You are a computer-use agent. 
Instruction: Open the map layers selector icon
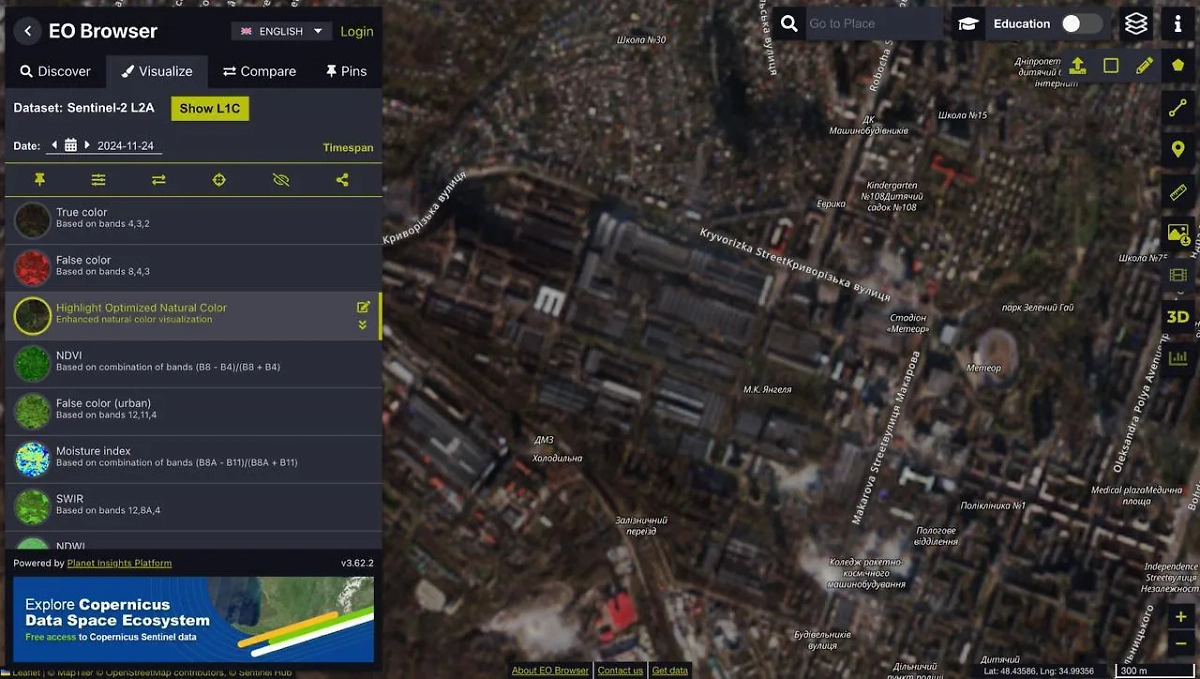[1136, 24]
